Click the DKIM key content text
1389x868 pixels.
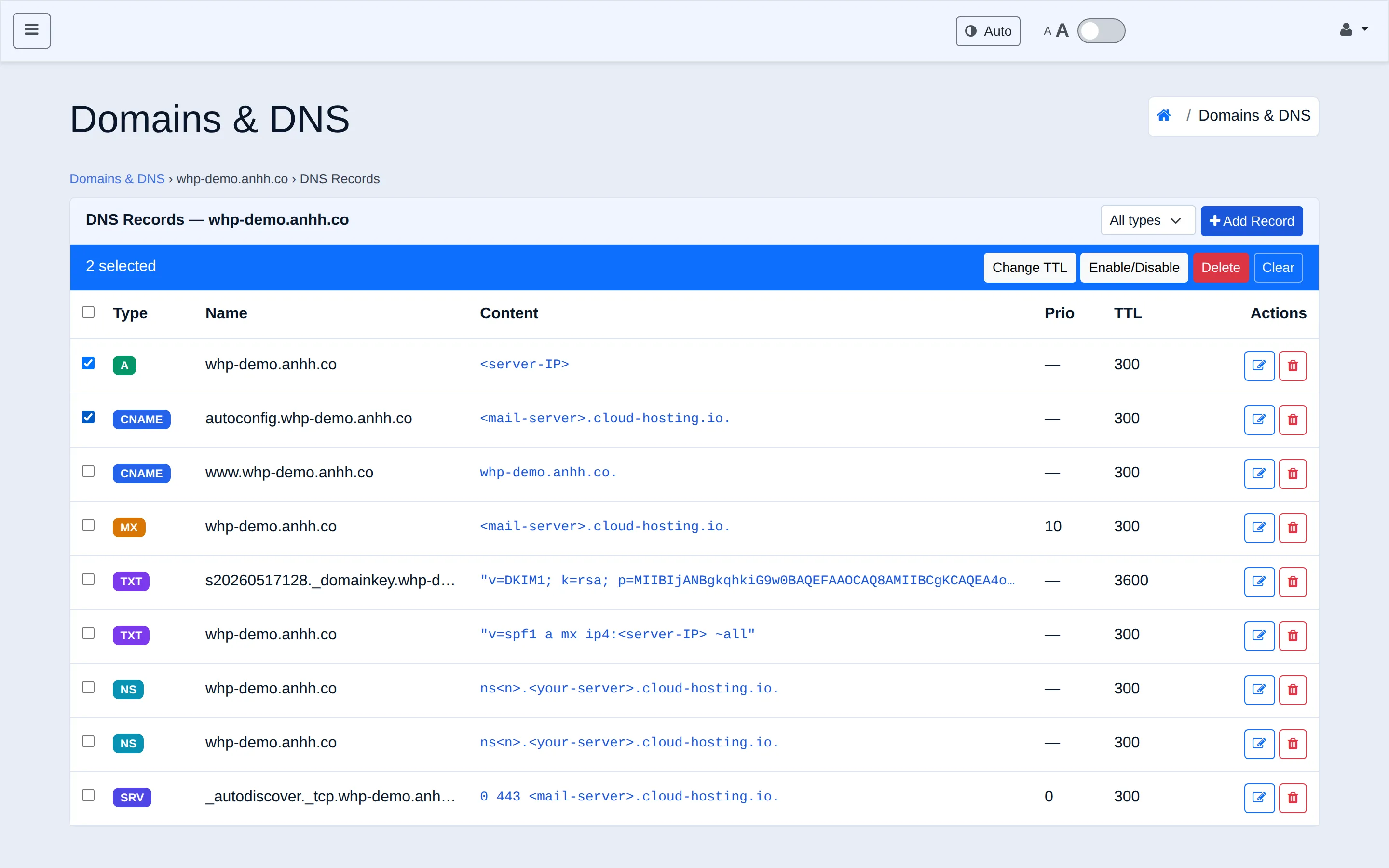pos(747,581)
